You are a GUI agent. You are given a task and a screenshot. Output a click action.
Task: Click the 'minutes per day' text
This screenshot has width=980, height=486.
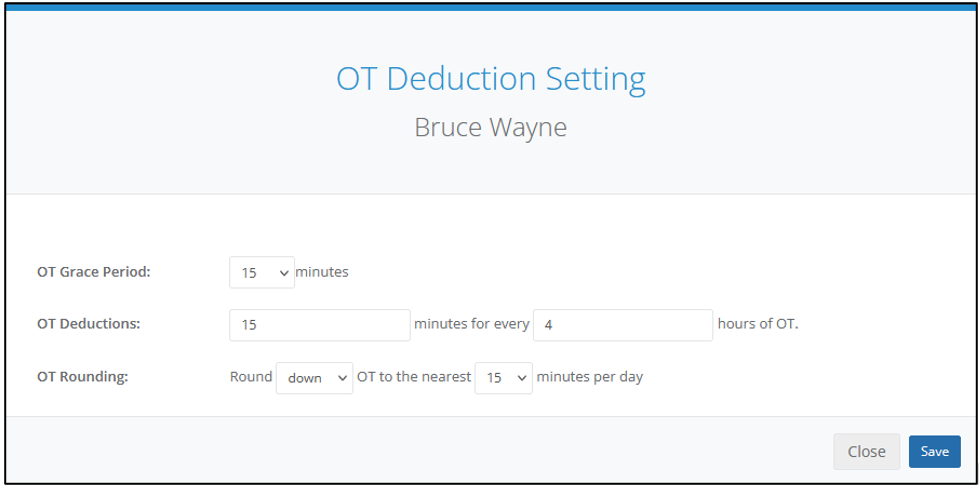(x=590, y=377)
